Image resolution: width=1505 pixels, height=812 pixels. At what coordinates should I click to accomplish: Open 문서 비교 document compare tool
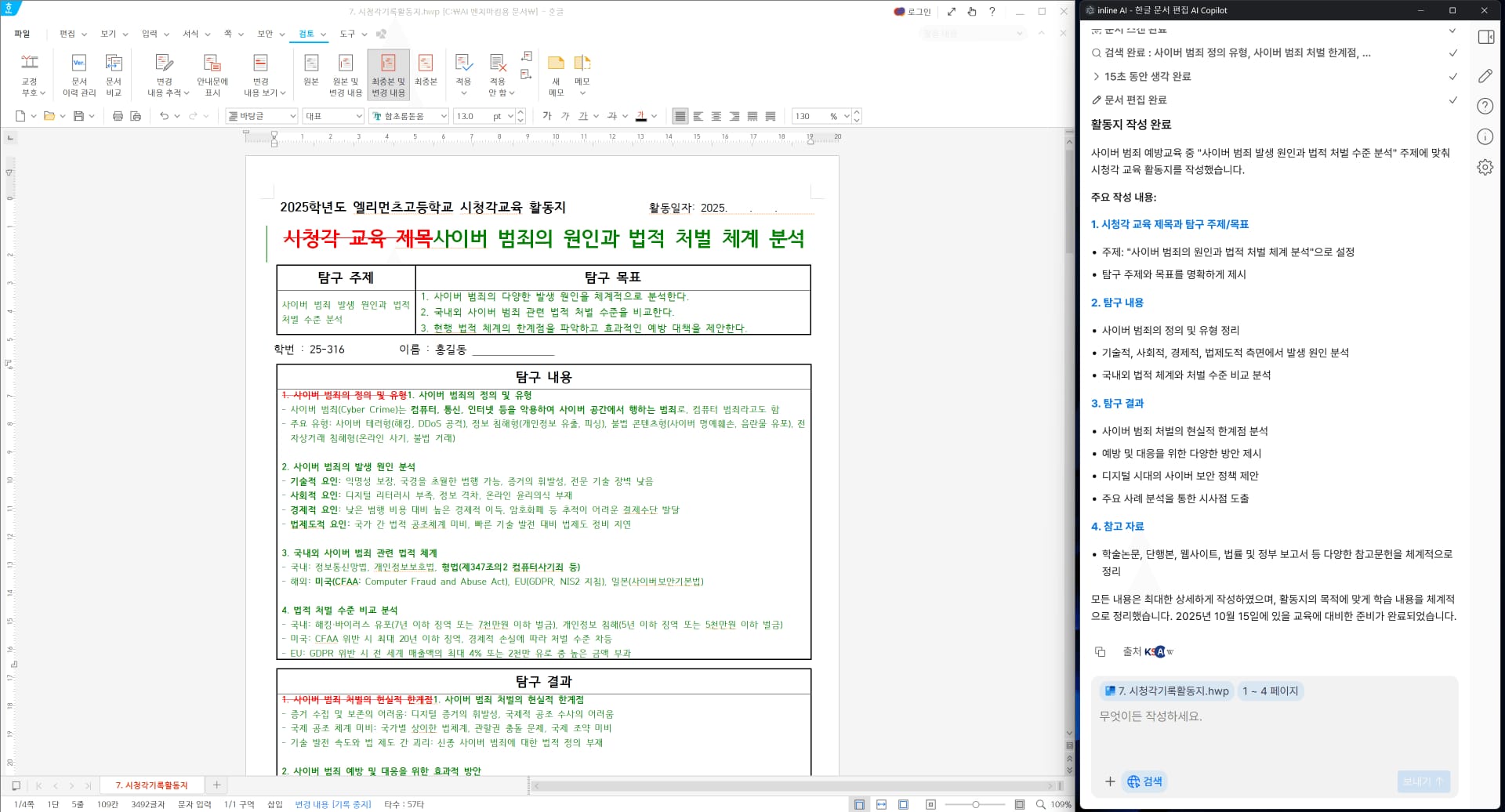pyautogui.click(x=114, y=73)
